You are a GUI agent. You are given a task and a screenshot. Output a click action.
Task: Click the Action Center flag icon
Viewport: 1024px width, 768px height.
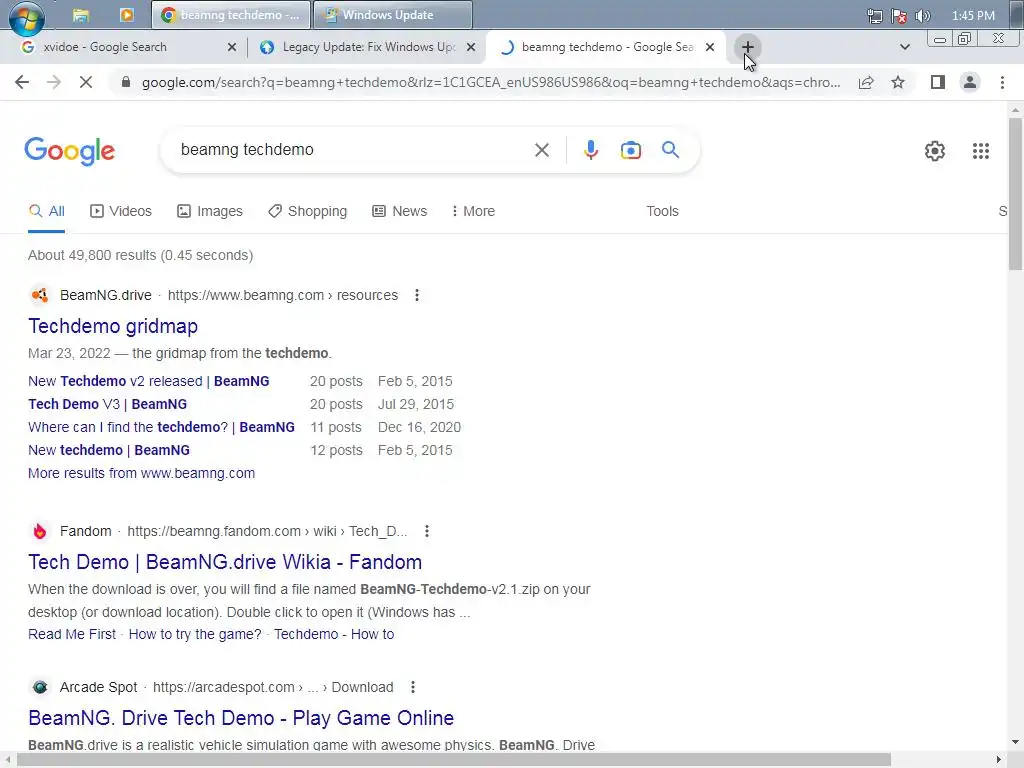tap(899, 16)
